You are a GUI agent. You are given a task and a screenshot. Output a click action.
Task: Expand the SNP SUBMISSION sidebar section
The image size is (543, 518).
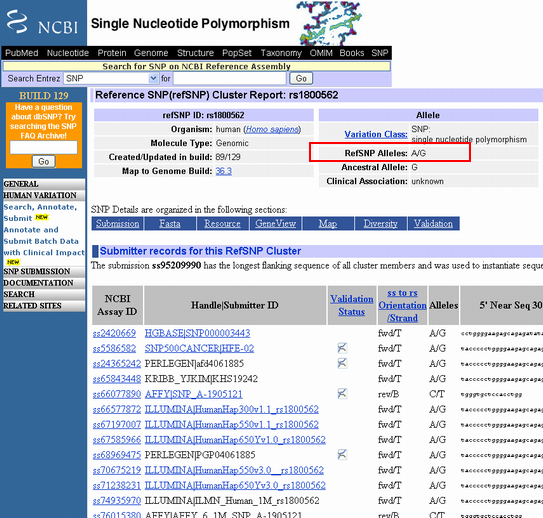tap(44, 271)
